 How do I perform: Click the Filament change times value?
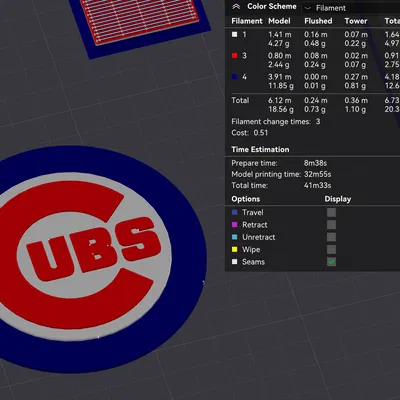(318, 122)
